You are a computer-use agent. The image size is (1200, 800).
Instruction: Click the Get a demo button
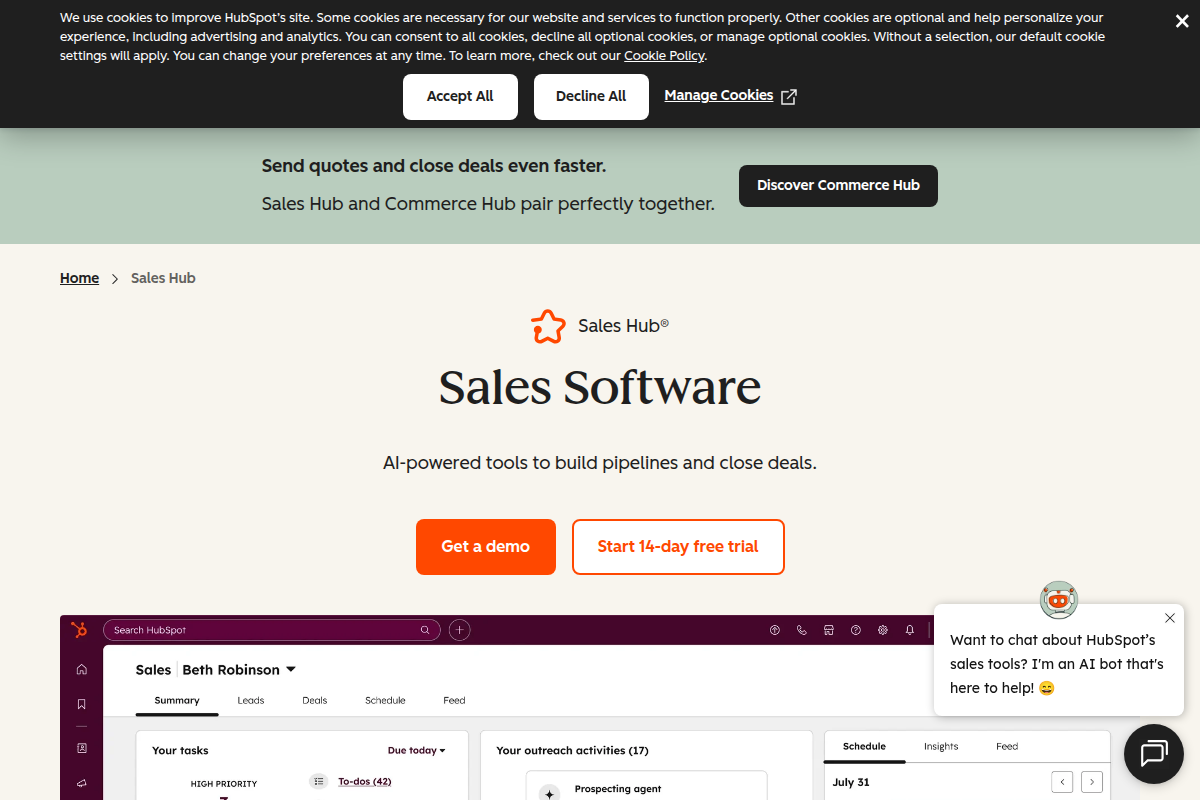pyautogui.click(x=486, y=547)
